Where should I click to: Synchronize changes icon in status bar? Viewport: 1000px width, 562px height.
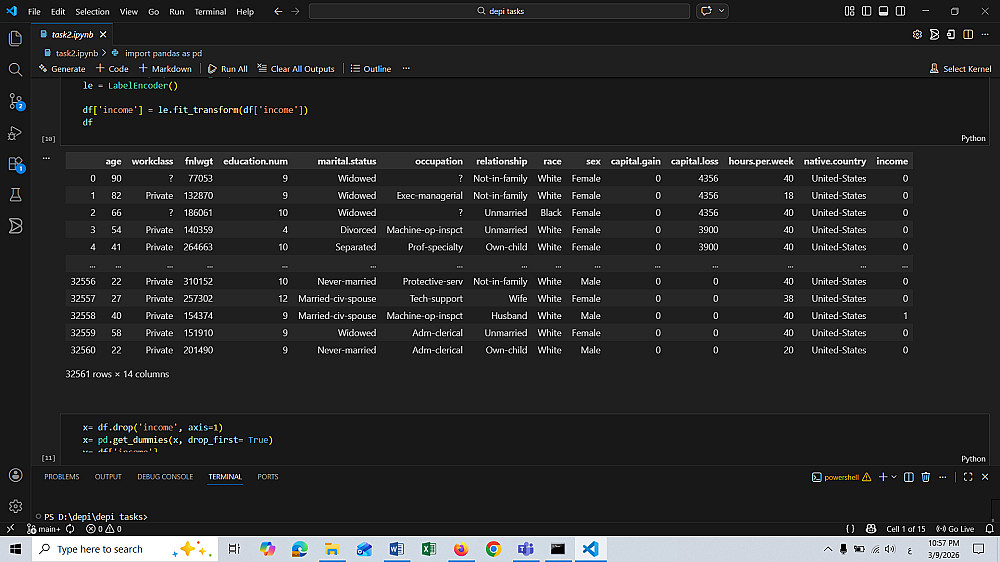point(71,529)
